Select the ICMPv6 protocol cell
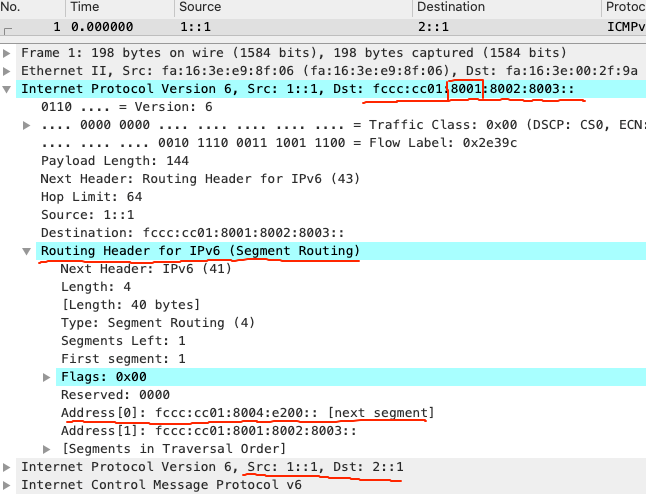The height and width of the screenshot is (501, 646). pos(626,27)
